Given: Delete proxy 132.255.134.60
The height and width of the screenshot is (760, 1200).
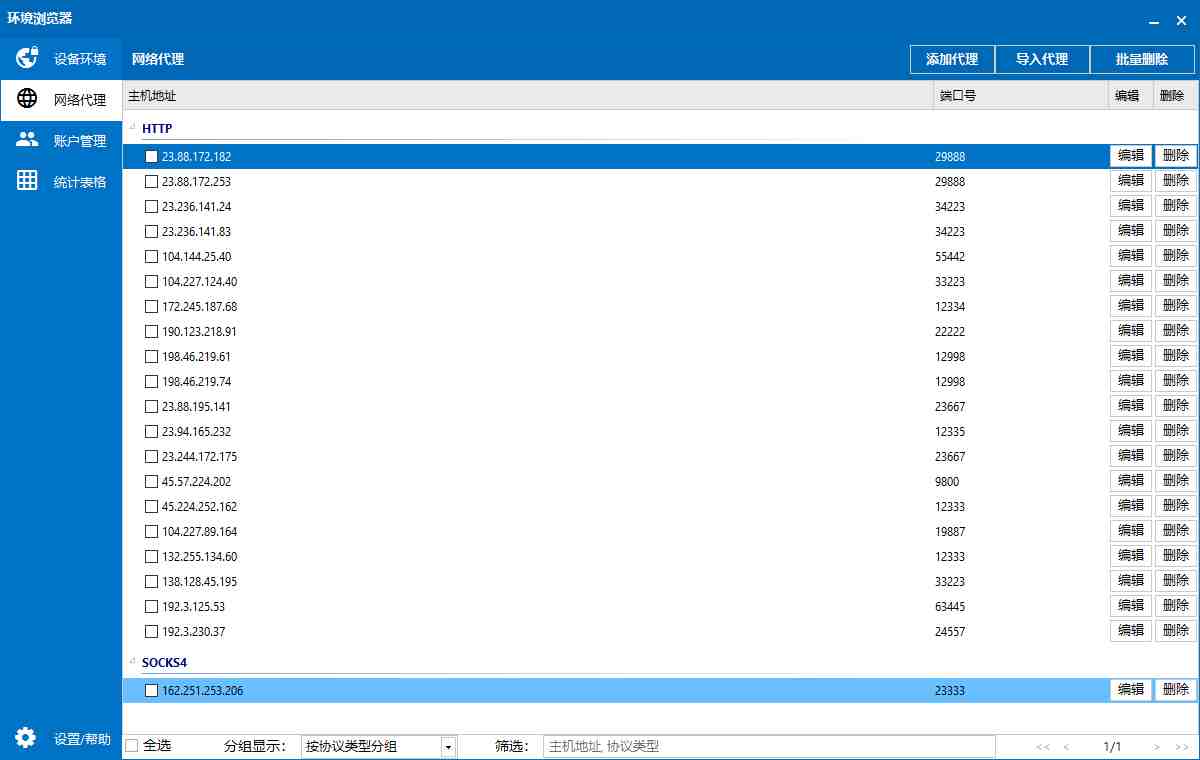Looking at the screenshot, I should tap(1176, 556).
